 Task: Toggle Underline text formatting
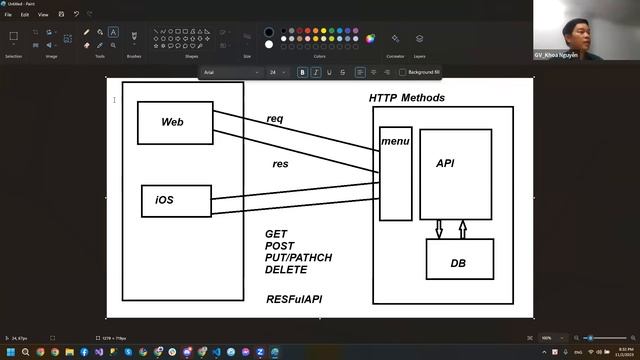(329, 72)
